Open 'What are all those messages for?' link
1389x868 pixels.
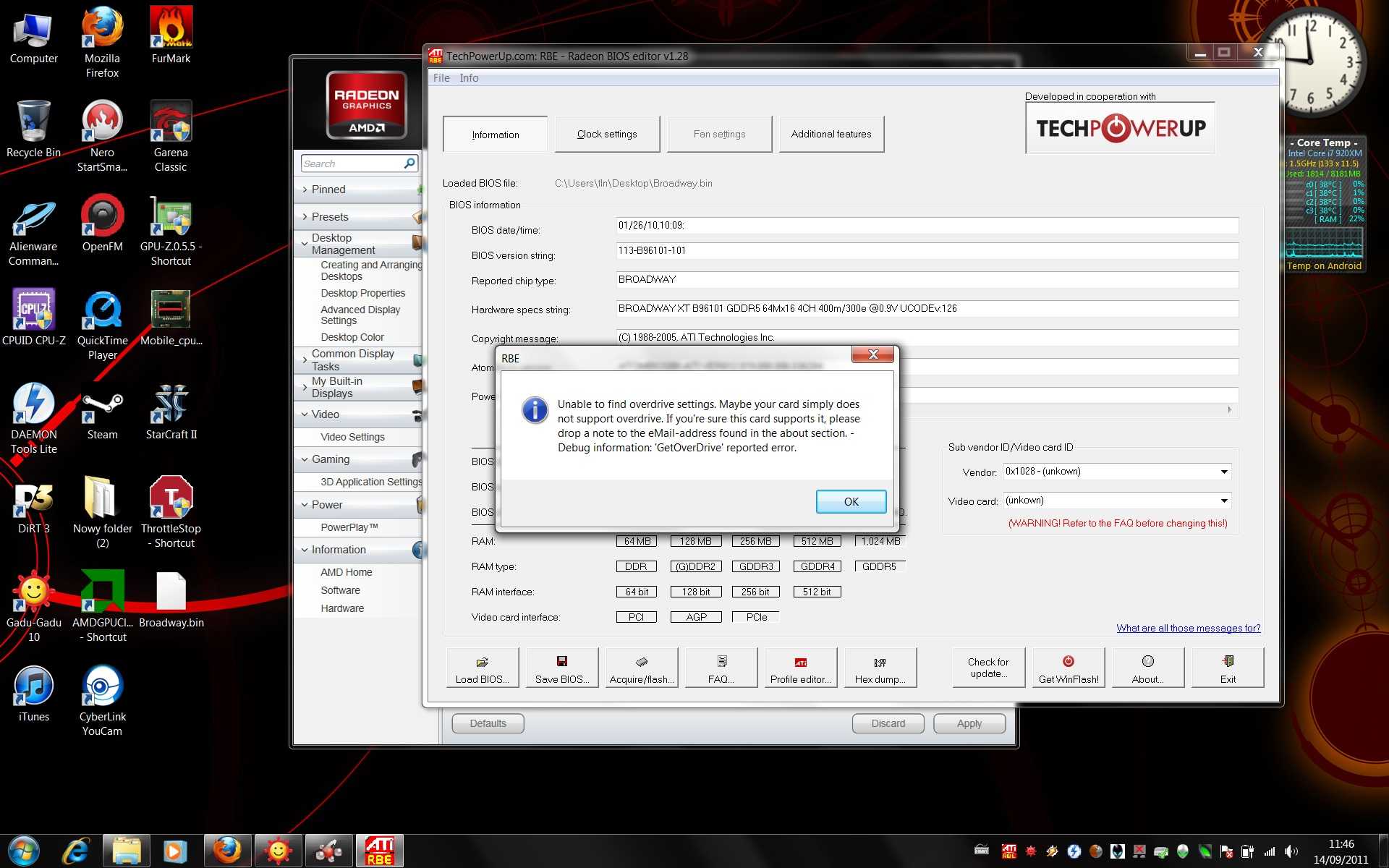pos(1188,628)
